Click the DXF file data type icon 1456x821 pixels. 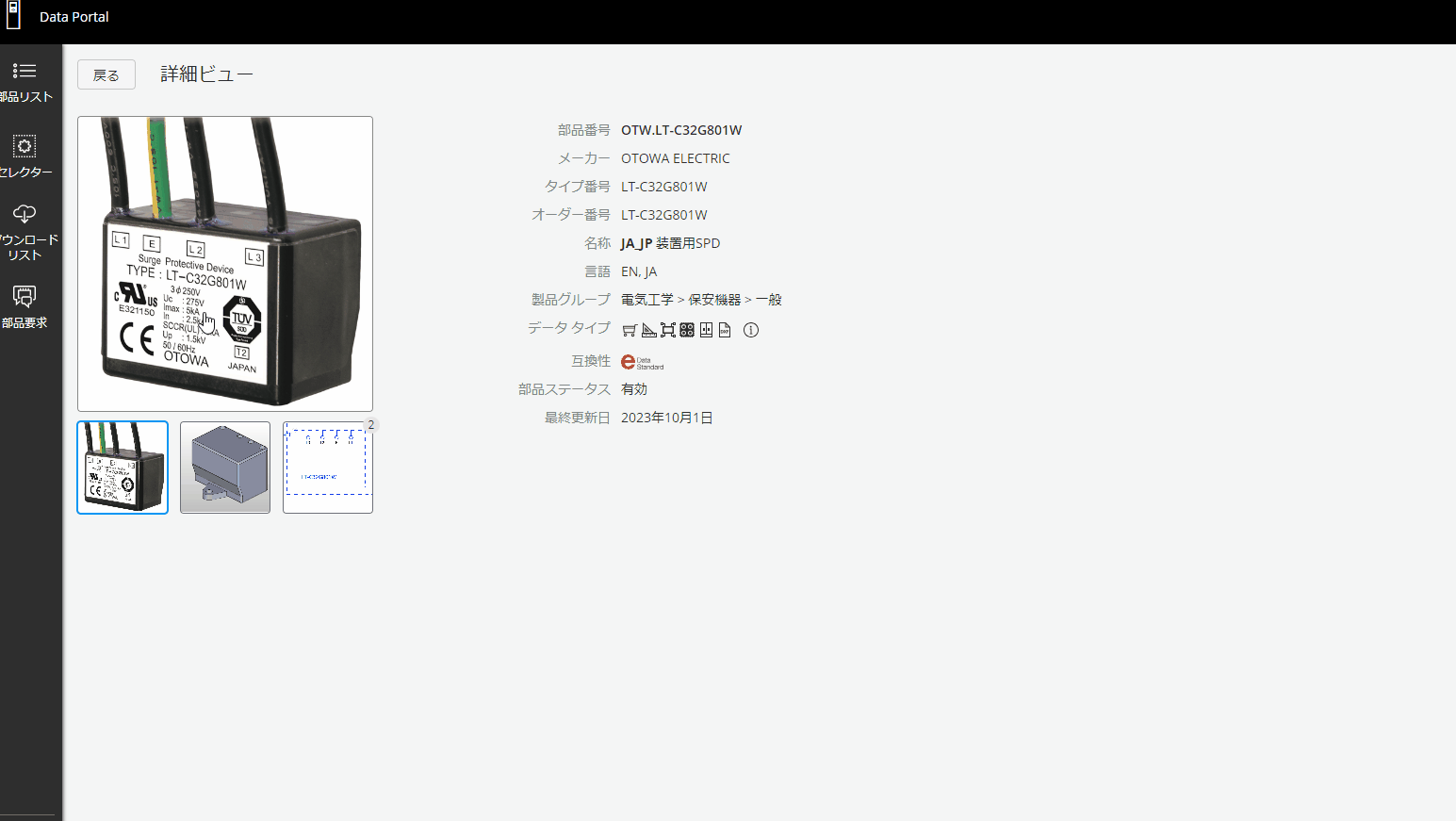pyautogui.click(x=725, y=330)
